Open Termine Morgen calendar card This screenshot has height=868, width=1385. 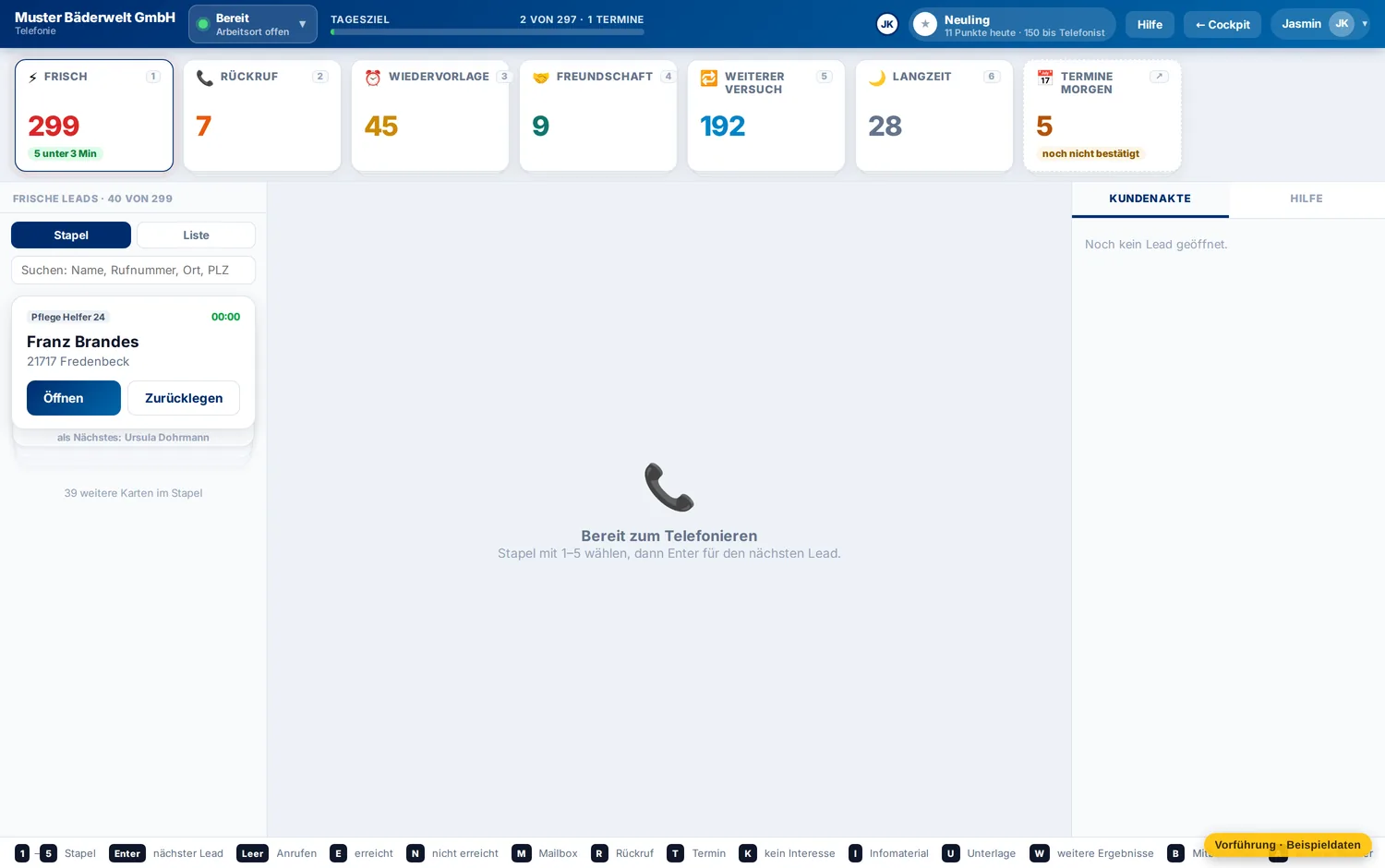[x=1102, y=115]
